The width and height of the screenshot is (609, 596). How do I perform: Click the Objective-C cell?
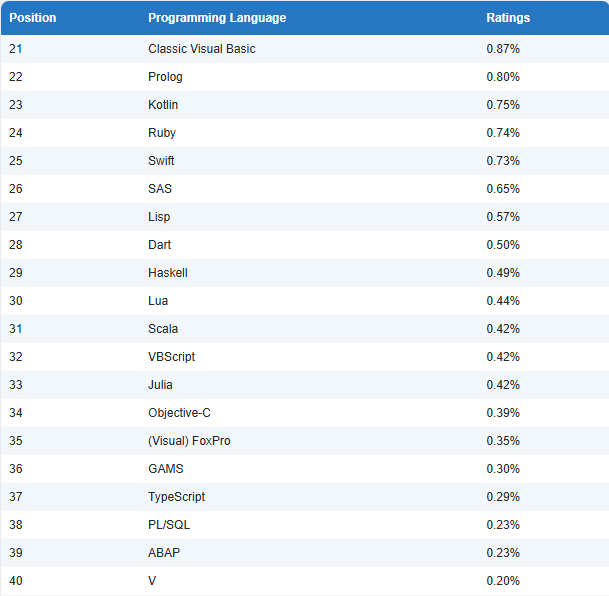pyautogui.click(x=179, y=413)
